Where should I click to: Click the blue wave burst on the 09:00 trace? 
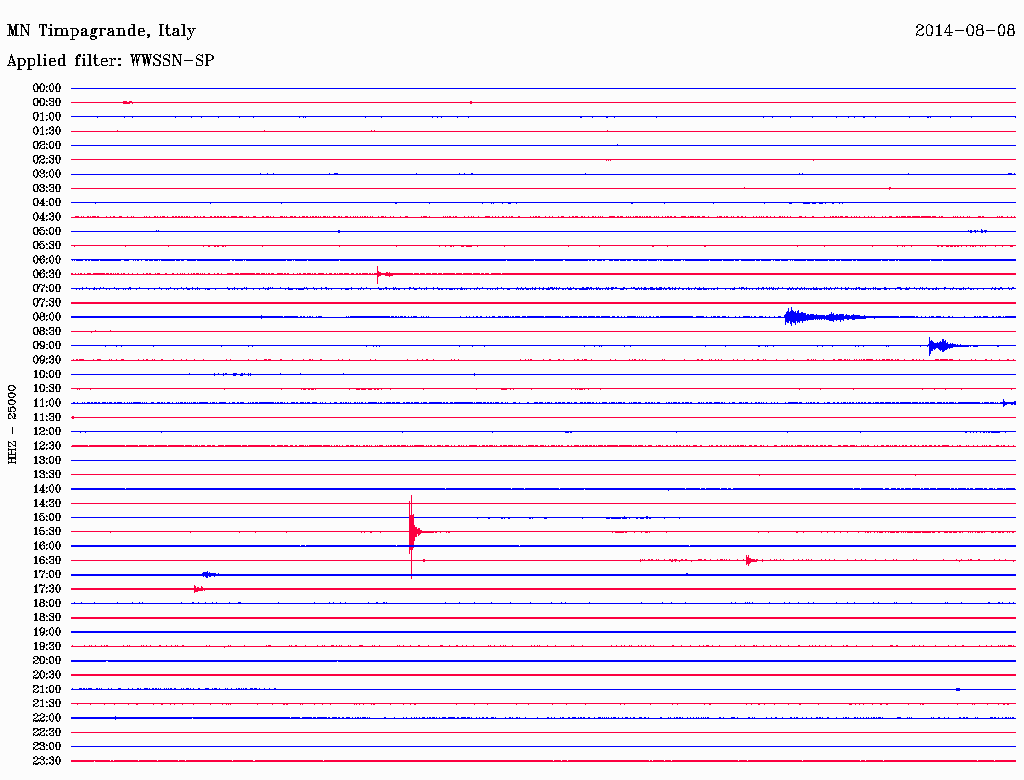(x=949, y=346)
